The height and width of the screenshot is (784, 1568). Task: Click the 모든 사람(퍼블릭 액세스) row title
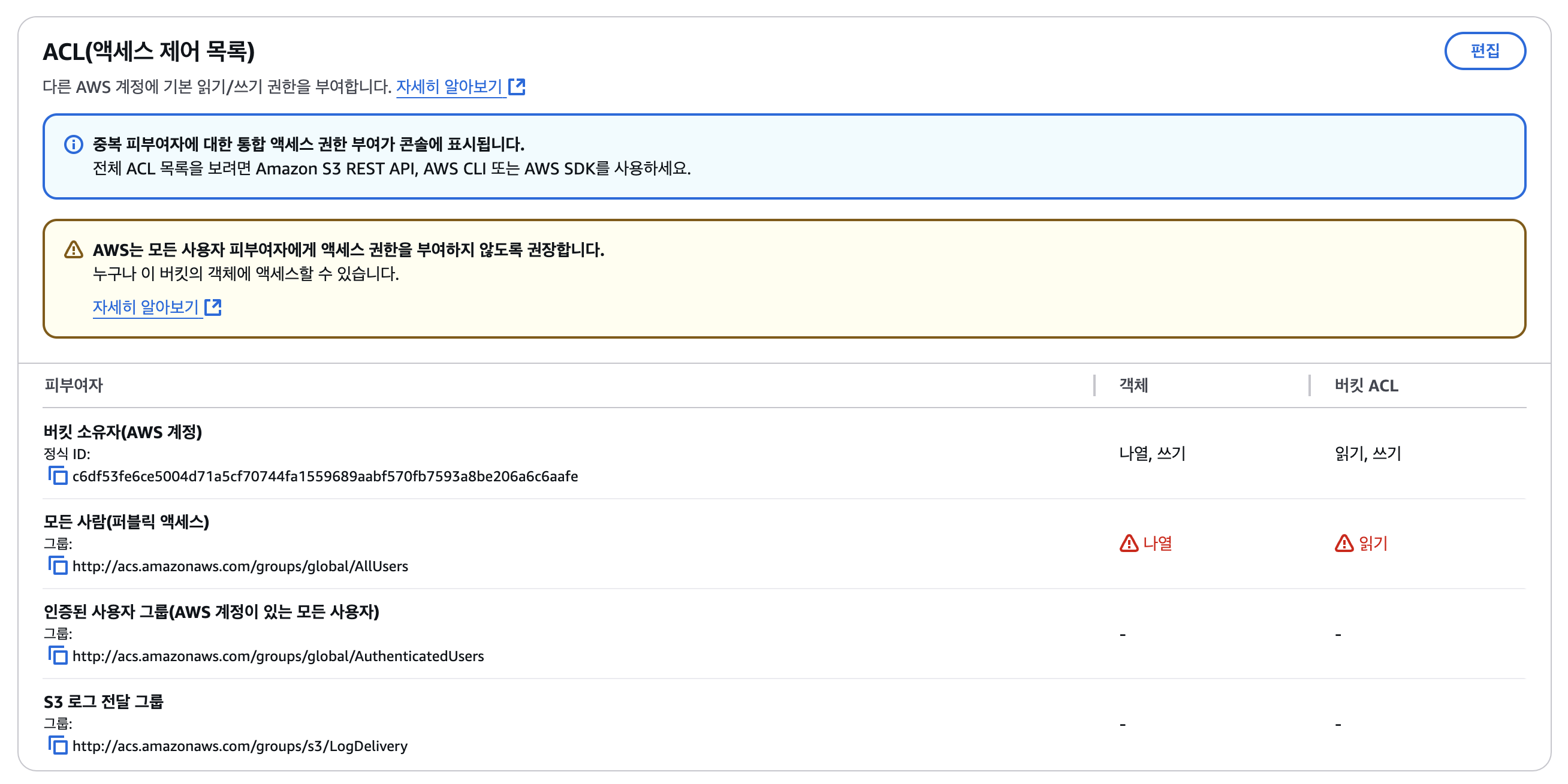[126, 521]
